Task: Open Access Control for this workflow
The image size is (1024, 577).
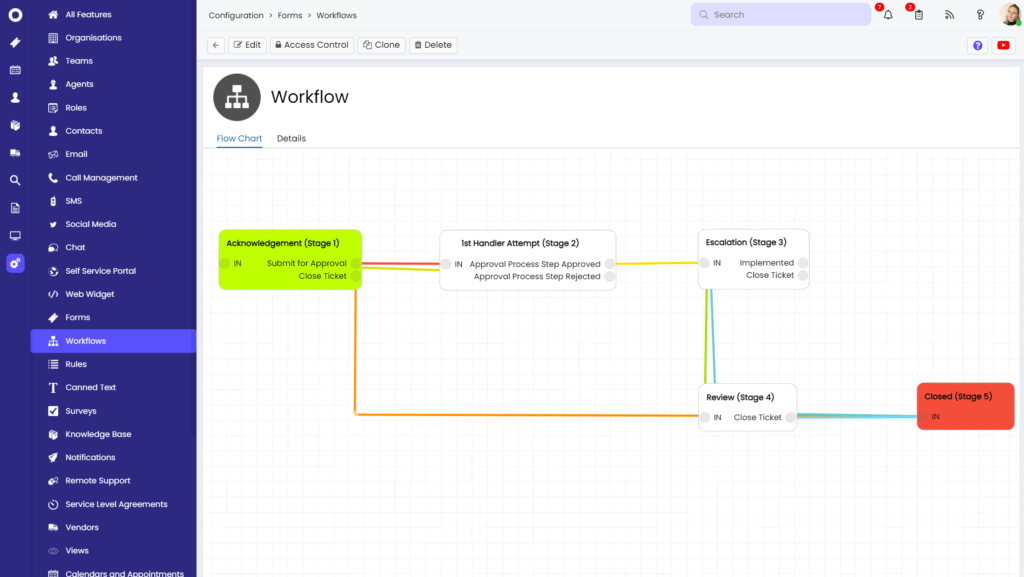Action: (311, 44)
